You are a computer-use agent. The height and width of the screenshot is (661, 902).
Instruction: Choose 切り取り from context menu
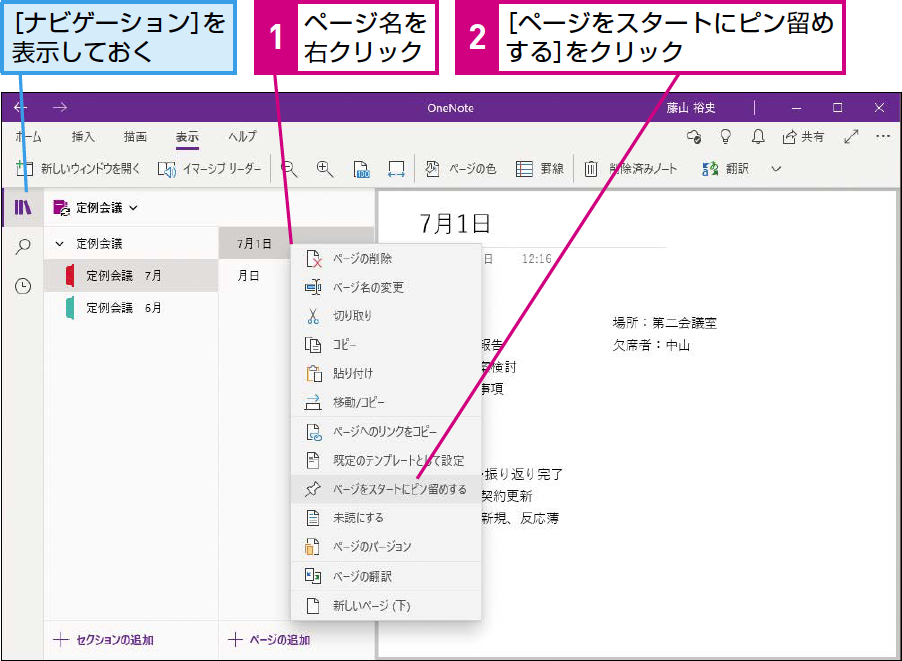[x=386, y=316]
